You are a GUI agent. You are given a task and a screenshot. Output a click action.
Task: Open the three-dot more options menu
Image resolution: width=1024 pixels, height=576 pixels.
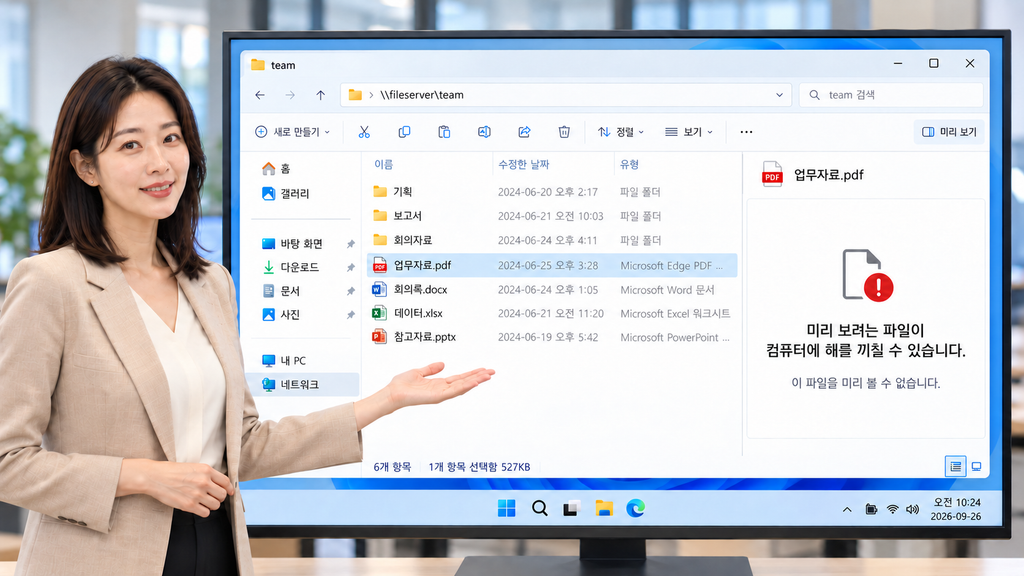[746, 132]
